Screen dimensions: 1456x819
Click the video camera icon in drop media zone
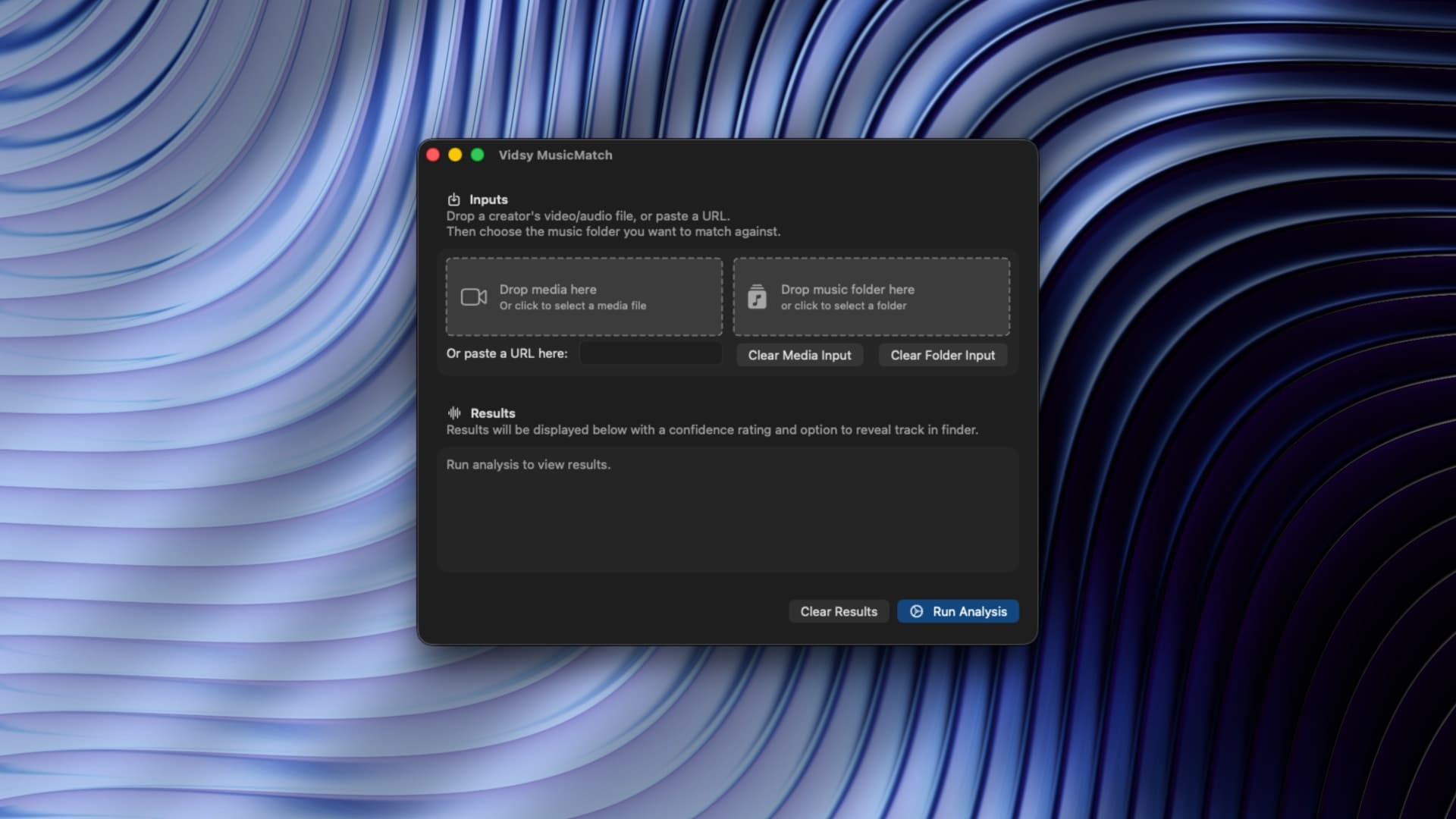472,297
